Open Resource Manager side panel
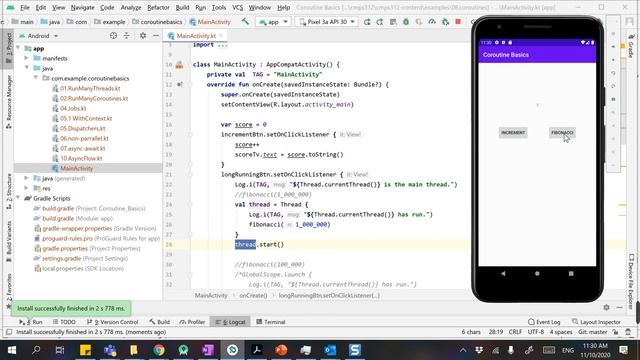640x360 pixels. coord(9,102)
